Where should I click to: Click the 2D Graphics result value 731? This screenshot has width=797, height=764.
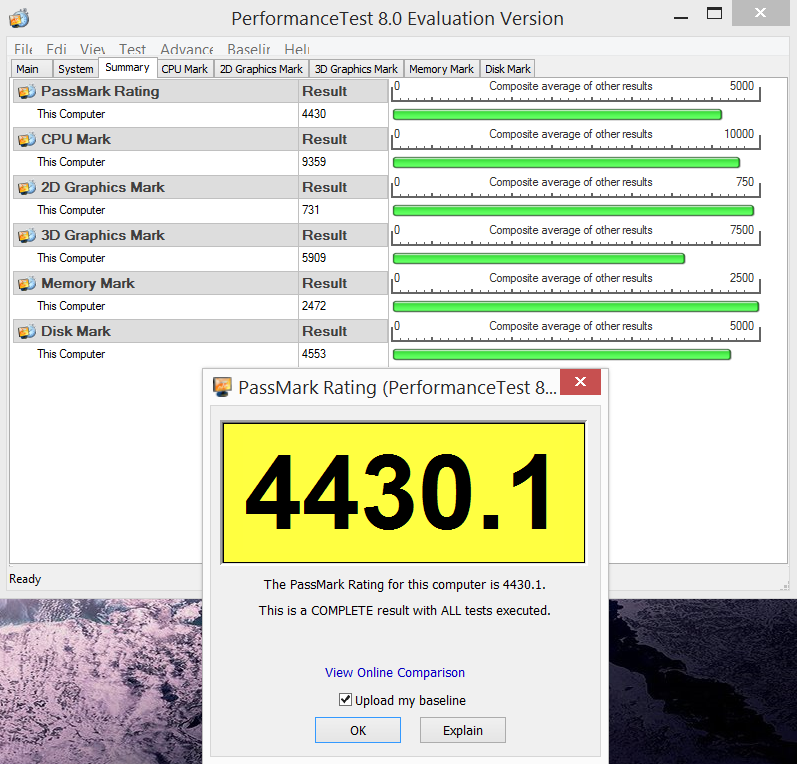311,209
